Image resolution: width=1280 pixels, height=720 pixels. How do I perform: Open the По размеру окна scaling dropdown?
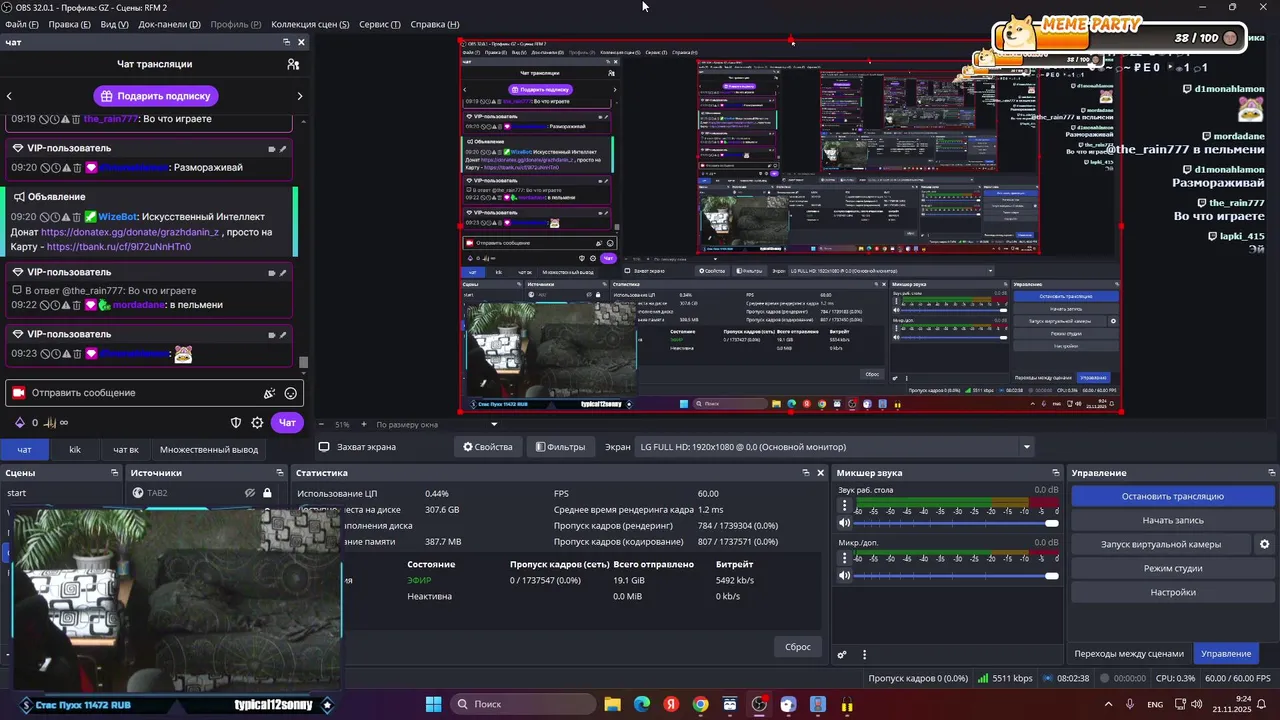tap(436, 424)
